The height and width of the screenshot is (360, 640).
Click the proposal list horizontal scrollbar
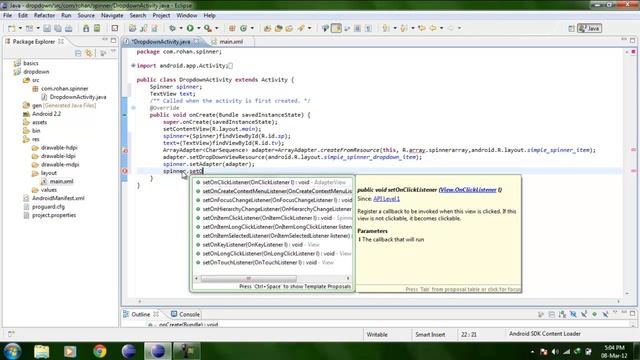248,278
